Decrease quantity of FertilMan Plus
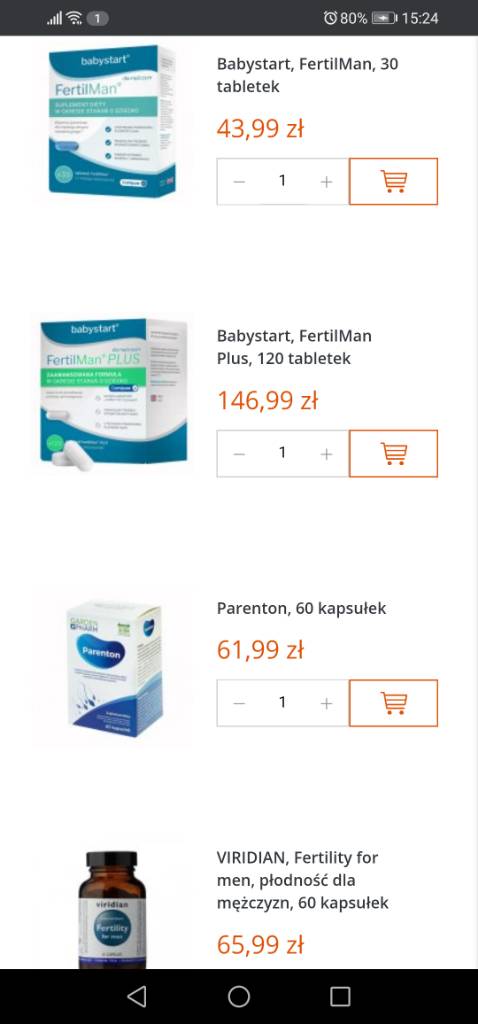The image size is (478, 1024). tap(239, 453)
